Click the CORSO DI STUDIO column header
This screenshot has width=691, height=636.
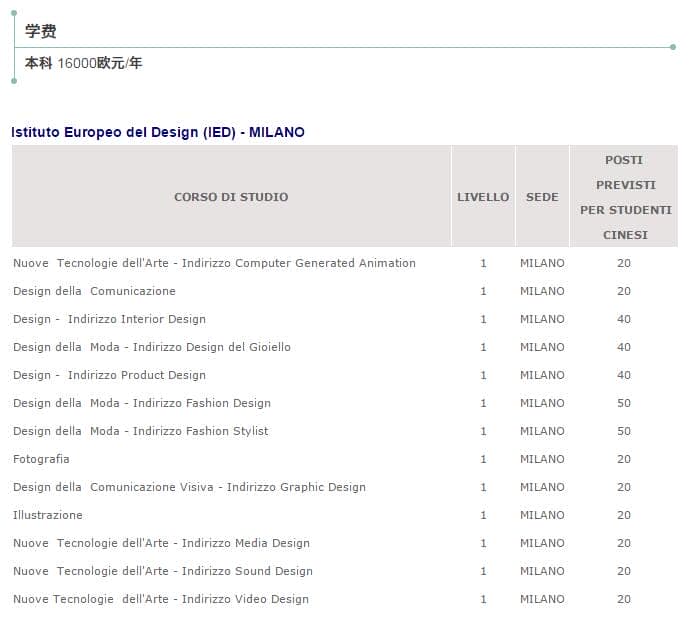coord(231,197)
